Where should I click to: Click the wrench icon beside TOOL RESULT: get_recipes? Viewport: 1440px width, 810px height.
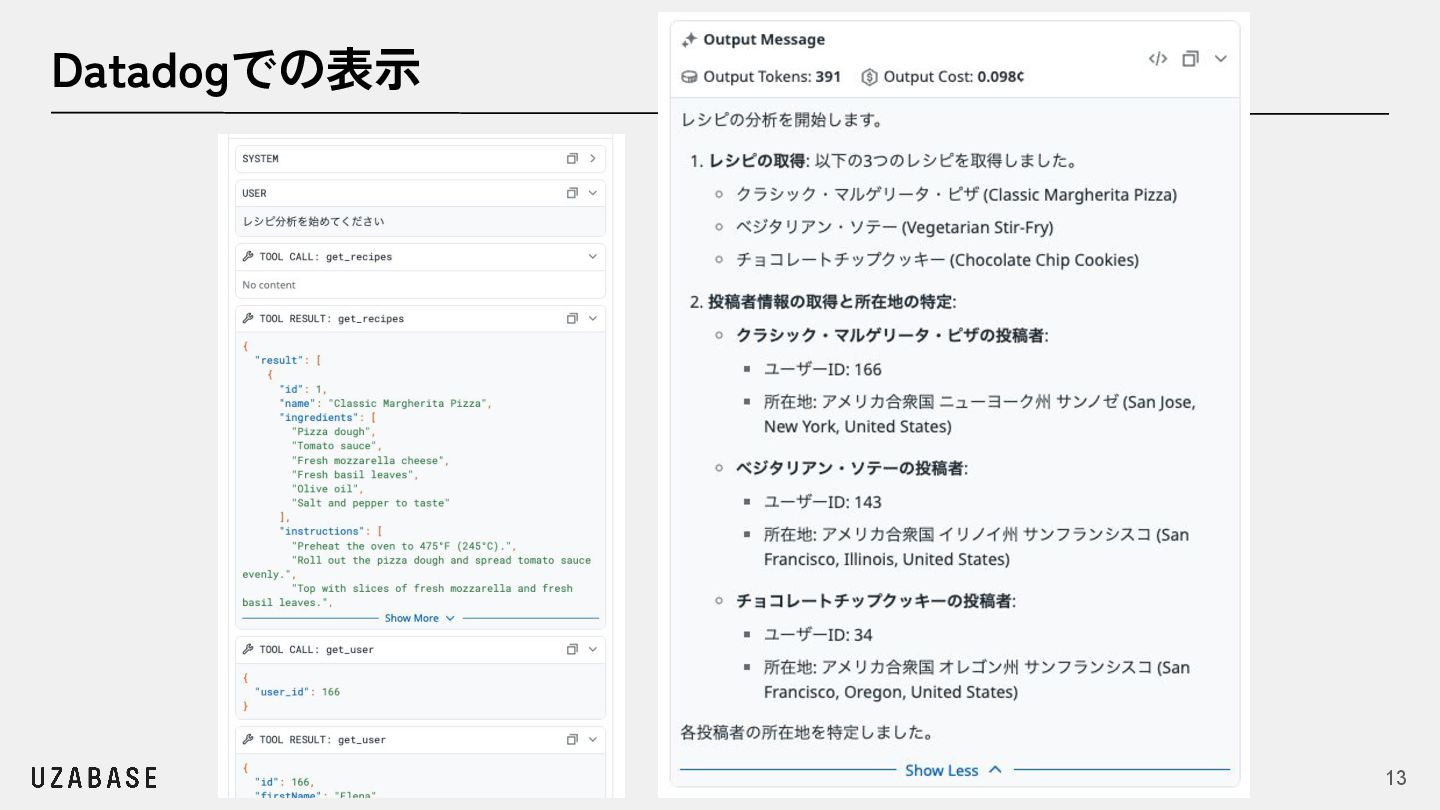[x=248, y=319]
